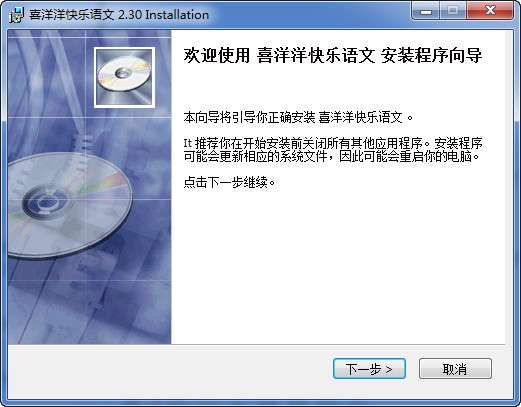Click the line 可能会更新相应的系统文件

pyautogui.click(x=332, y=156)
